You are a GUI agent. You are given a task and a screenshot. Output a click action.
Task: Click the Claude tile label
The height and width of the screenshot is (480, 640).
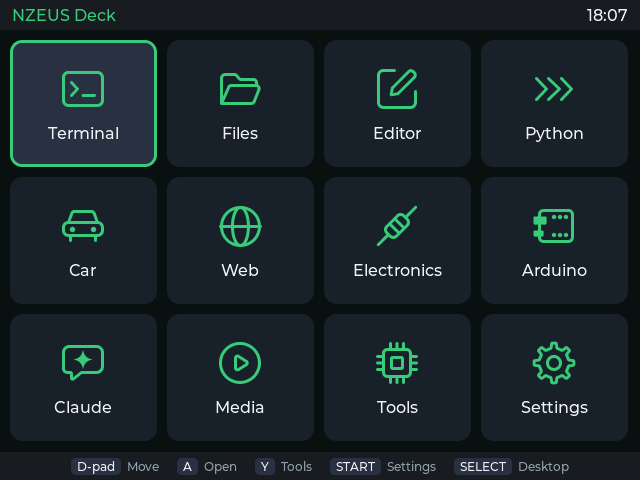[x=83, y=407]
